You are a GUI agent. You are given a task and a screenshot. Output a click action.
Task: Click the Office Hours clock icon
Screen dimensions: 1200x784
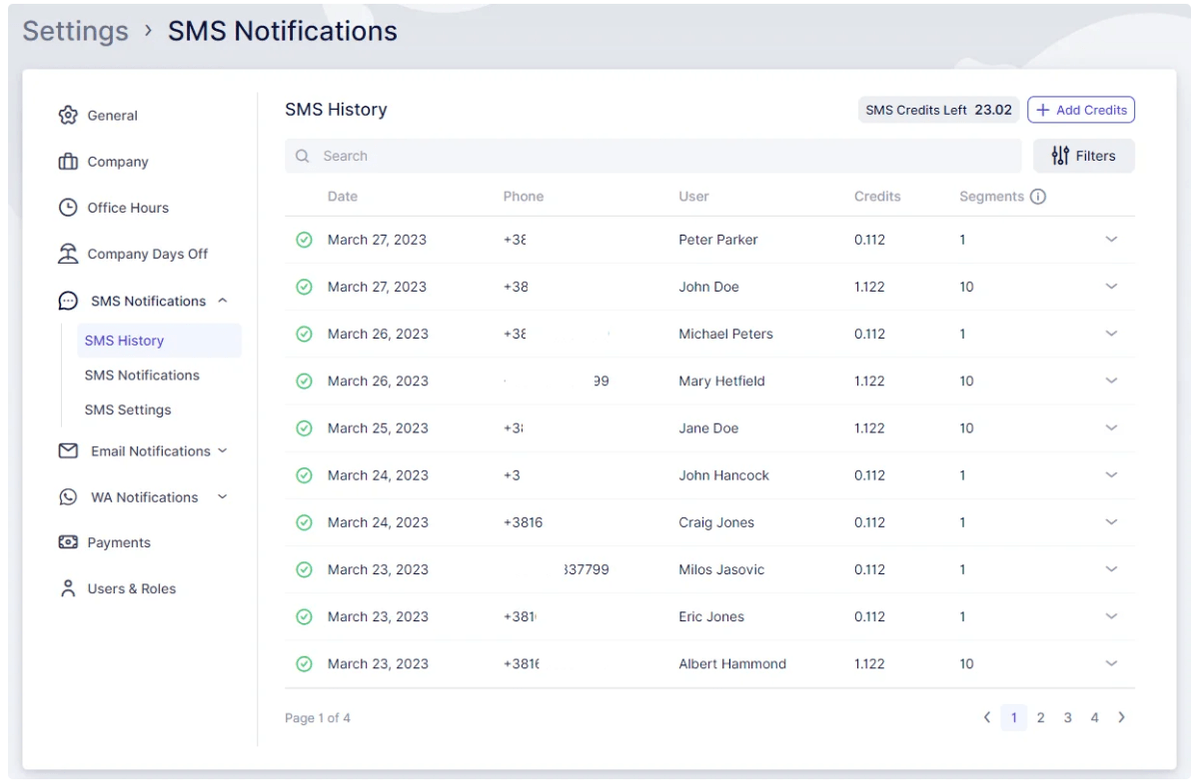pos(68,208)
